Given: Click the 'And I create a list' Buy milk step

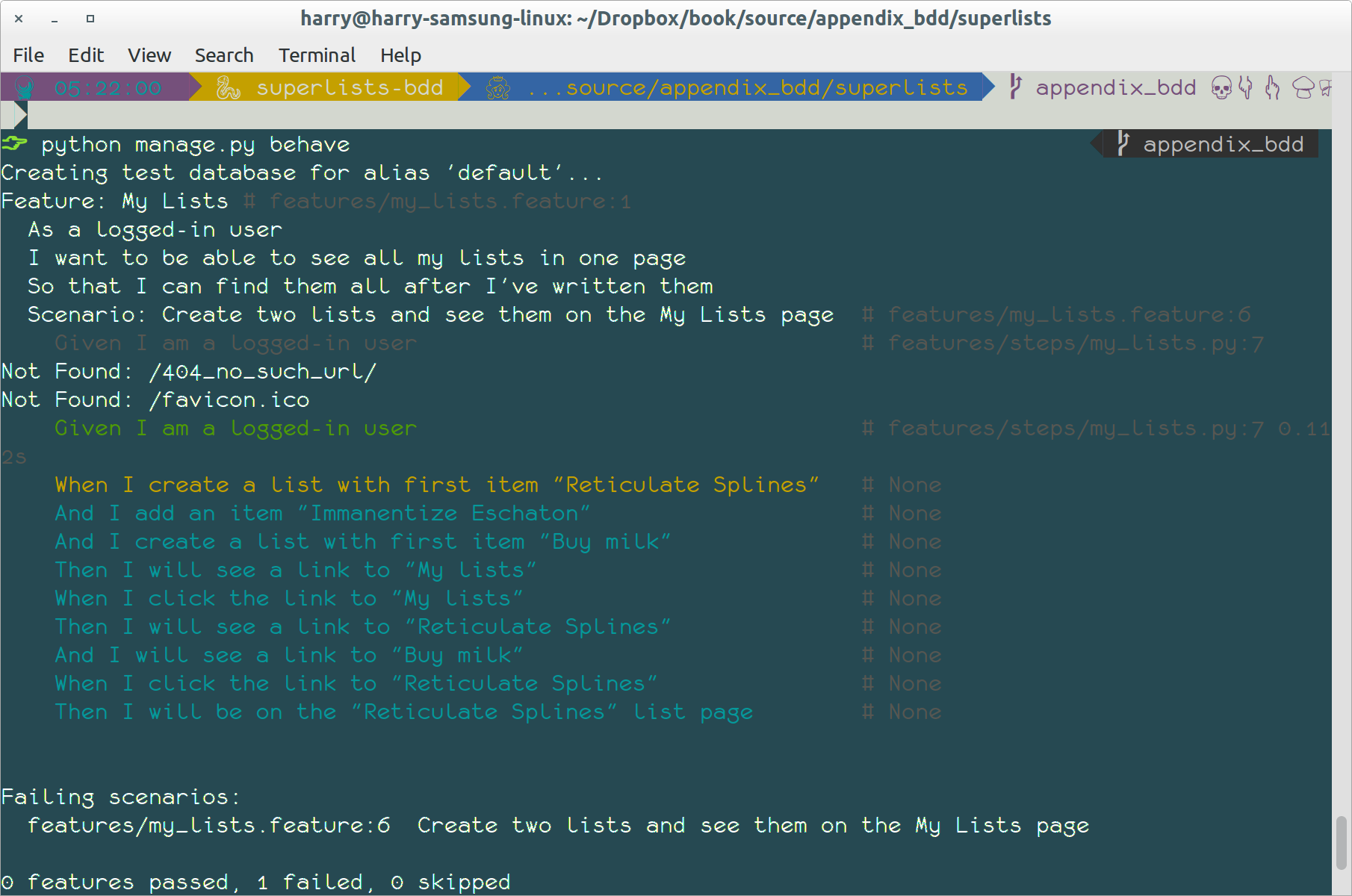Looking at the screenshot, I should pos(363,542).
